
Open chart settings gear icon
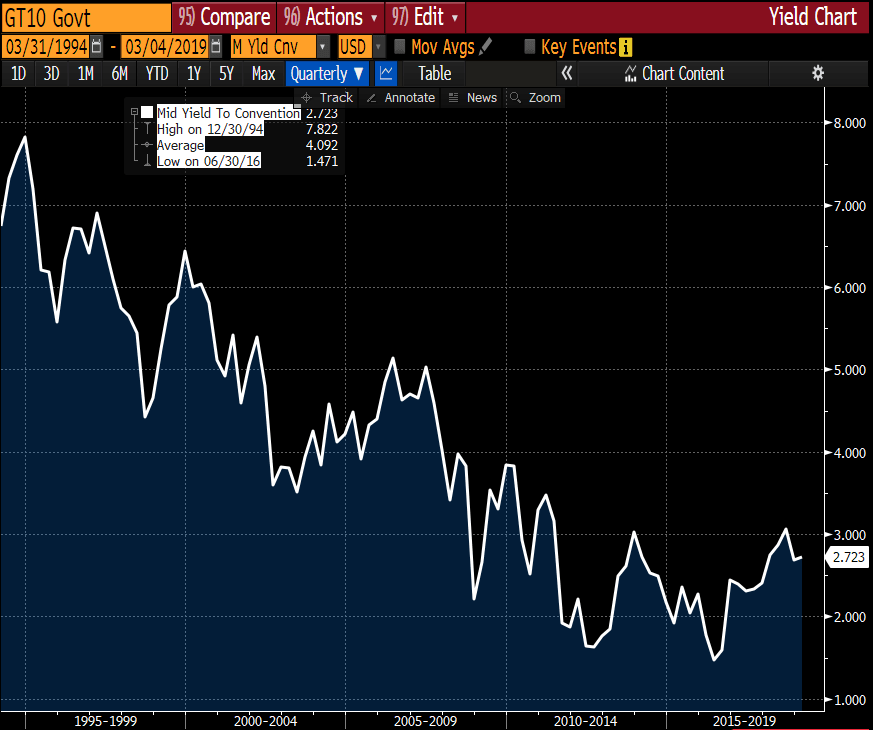pyautogui.click(x=817, y=73)
